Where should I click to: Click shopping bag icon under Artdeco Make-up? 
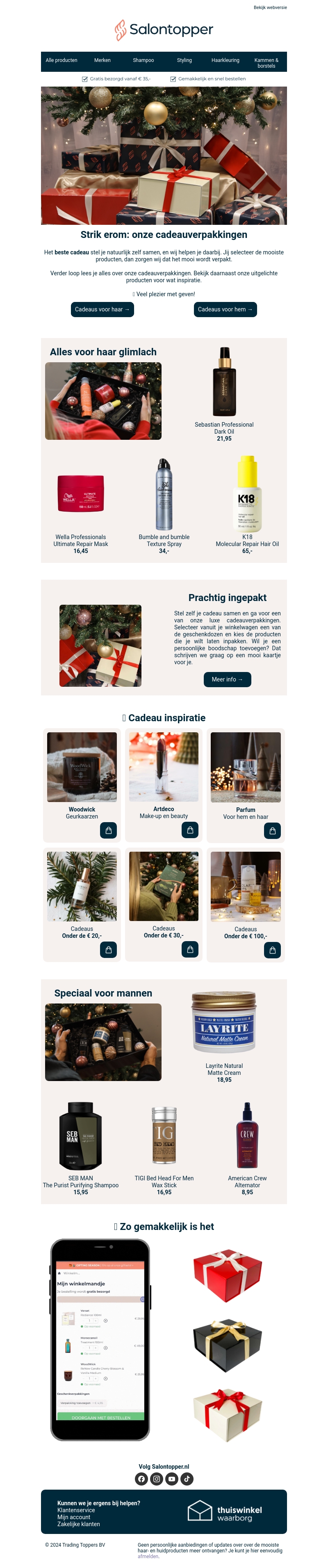(190, 830)
